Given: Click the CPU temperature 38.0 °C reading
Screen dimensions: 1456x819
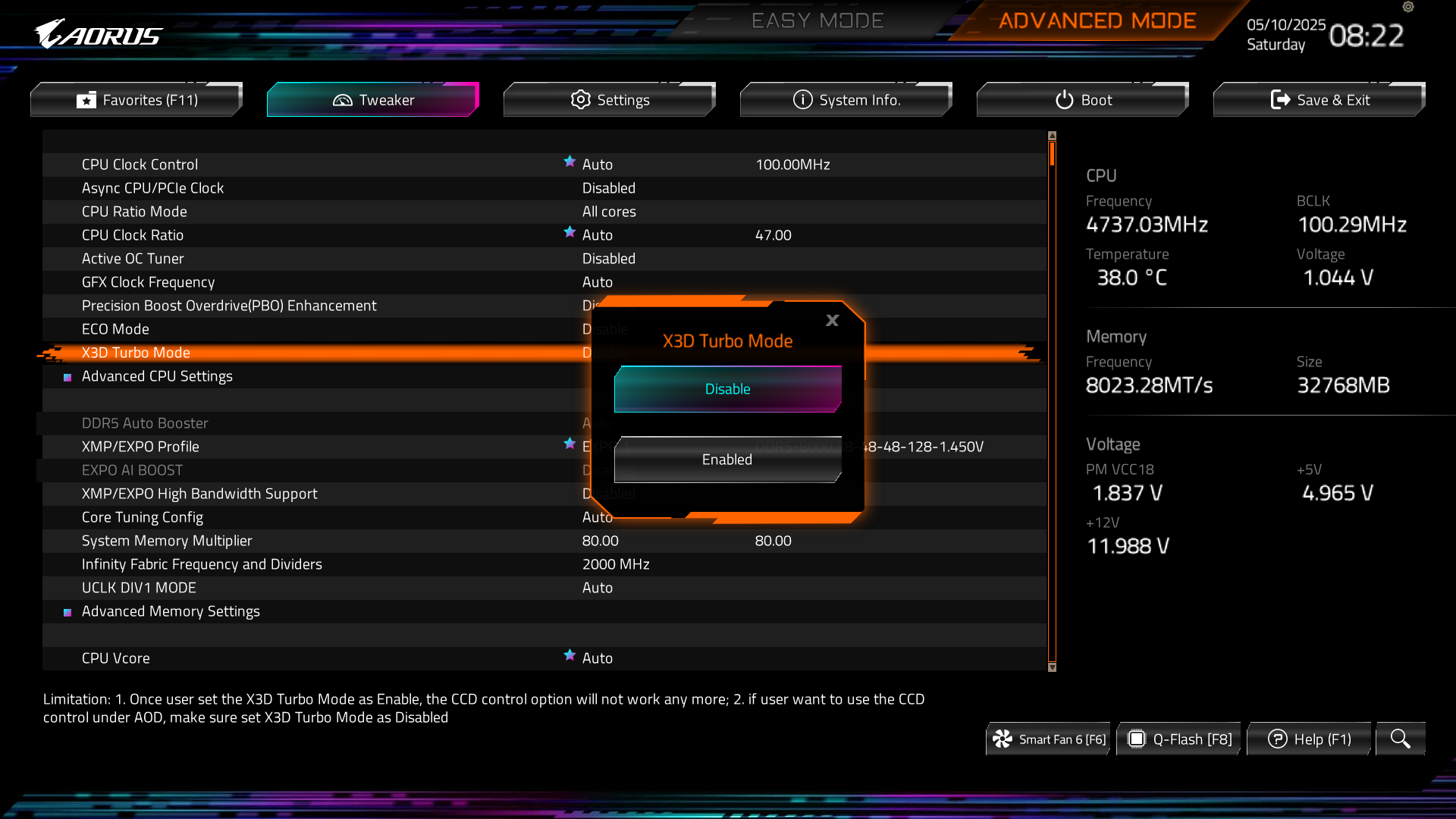Looking at the screenshot, I should coord(1132,278).
